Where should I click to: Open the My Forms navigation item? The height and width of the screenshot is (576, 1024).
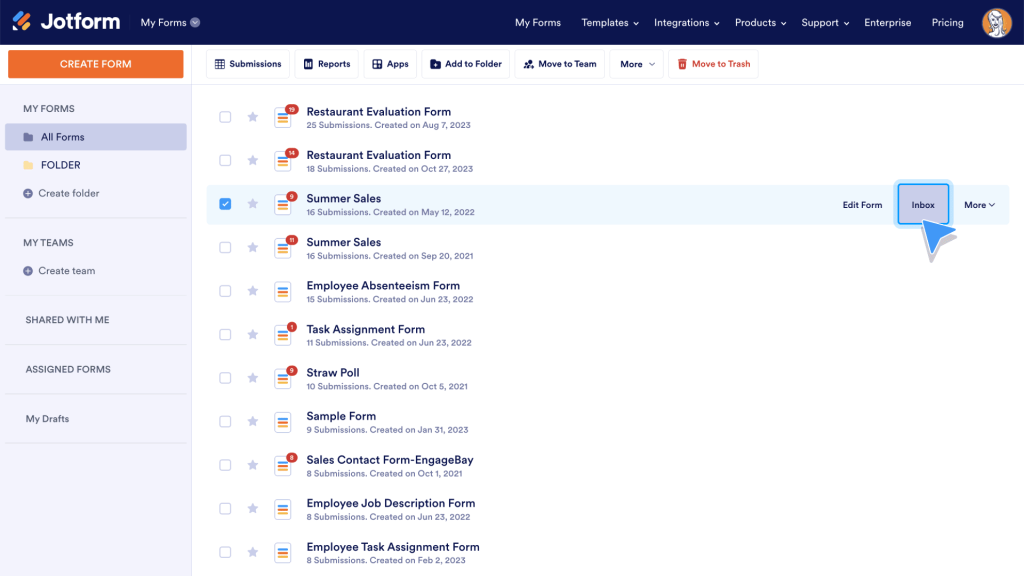pyautogui.click(x=537, y=22)
